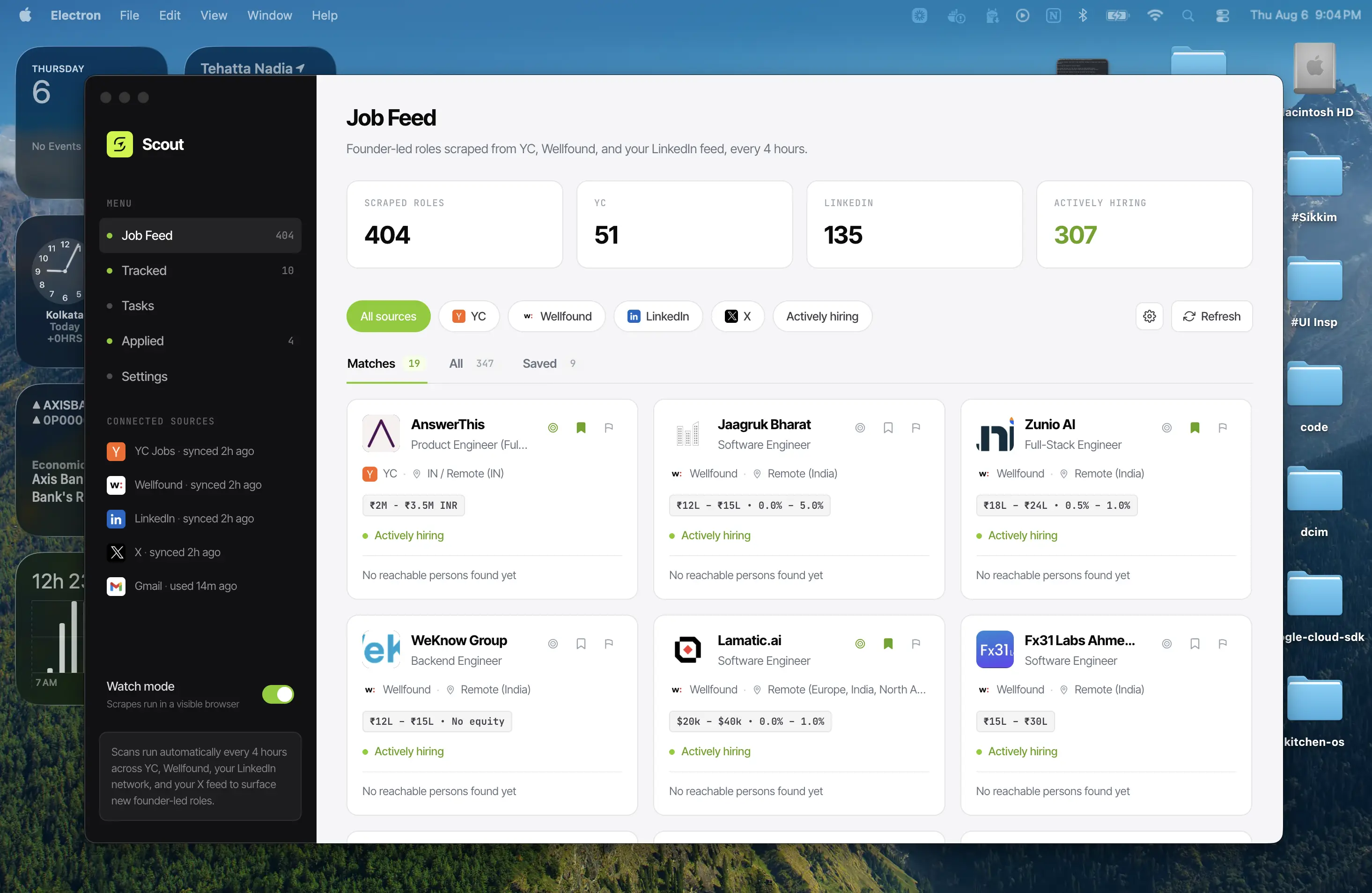
Task: Open Tasks in sidebar menu
Action: (x=200, y=306)
